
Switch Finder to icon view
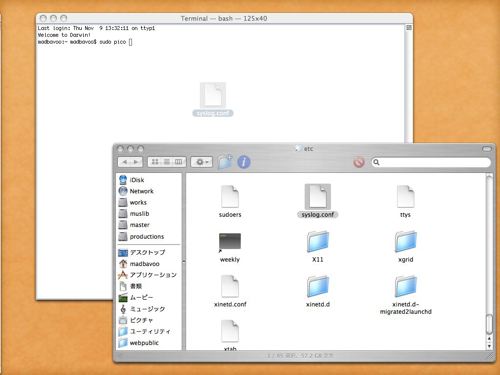[155, 162]
